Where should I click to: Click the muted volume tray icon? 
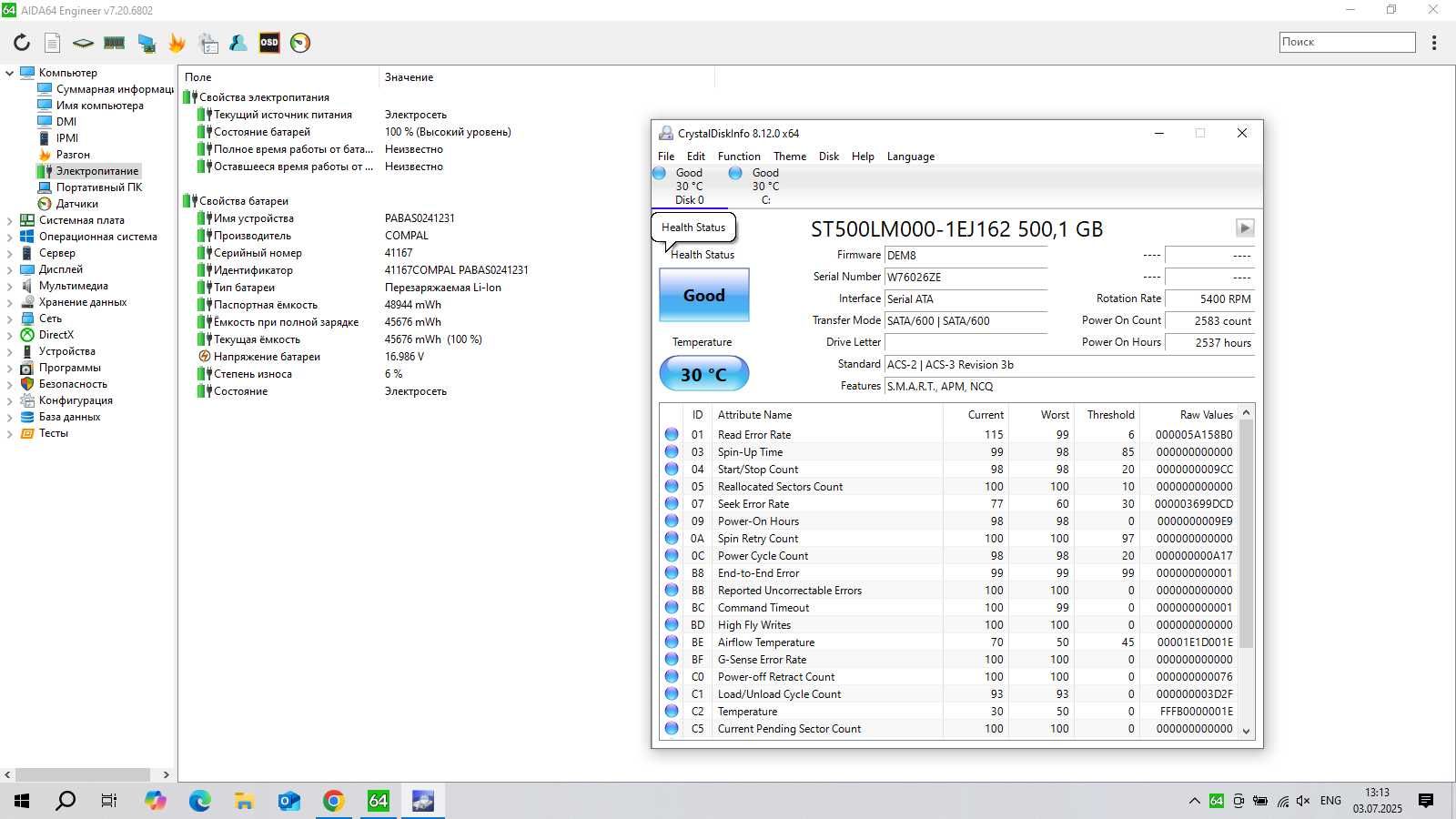[1303, 801]
